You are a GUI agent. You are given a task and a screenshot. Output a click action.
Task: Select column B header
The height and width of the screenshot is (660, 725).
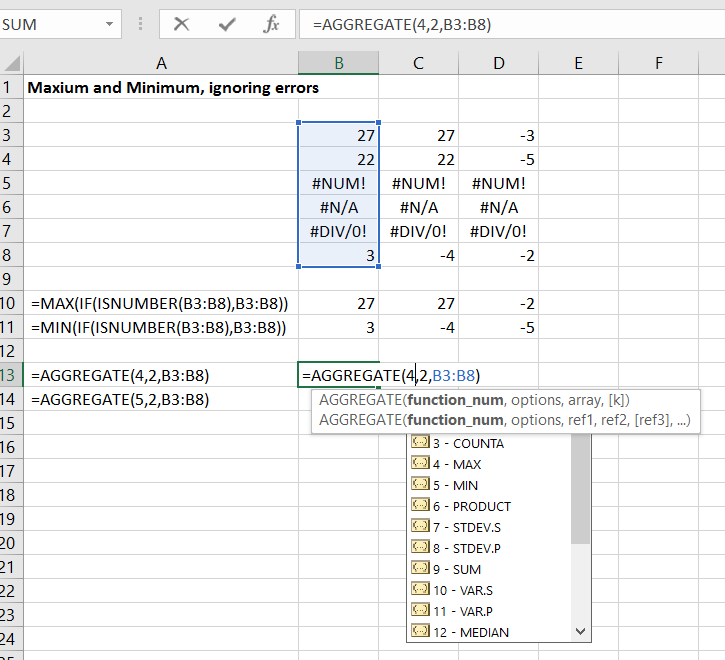(x=339, y=63)
